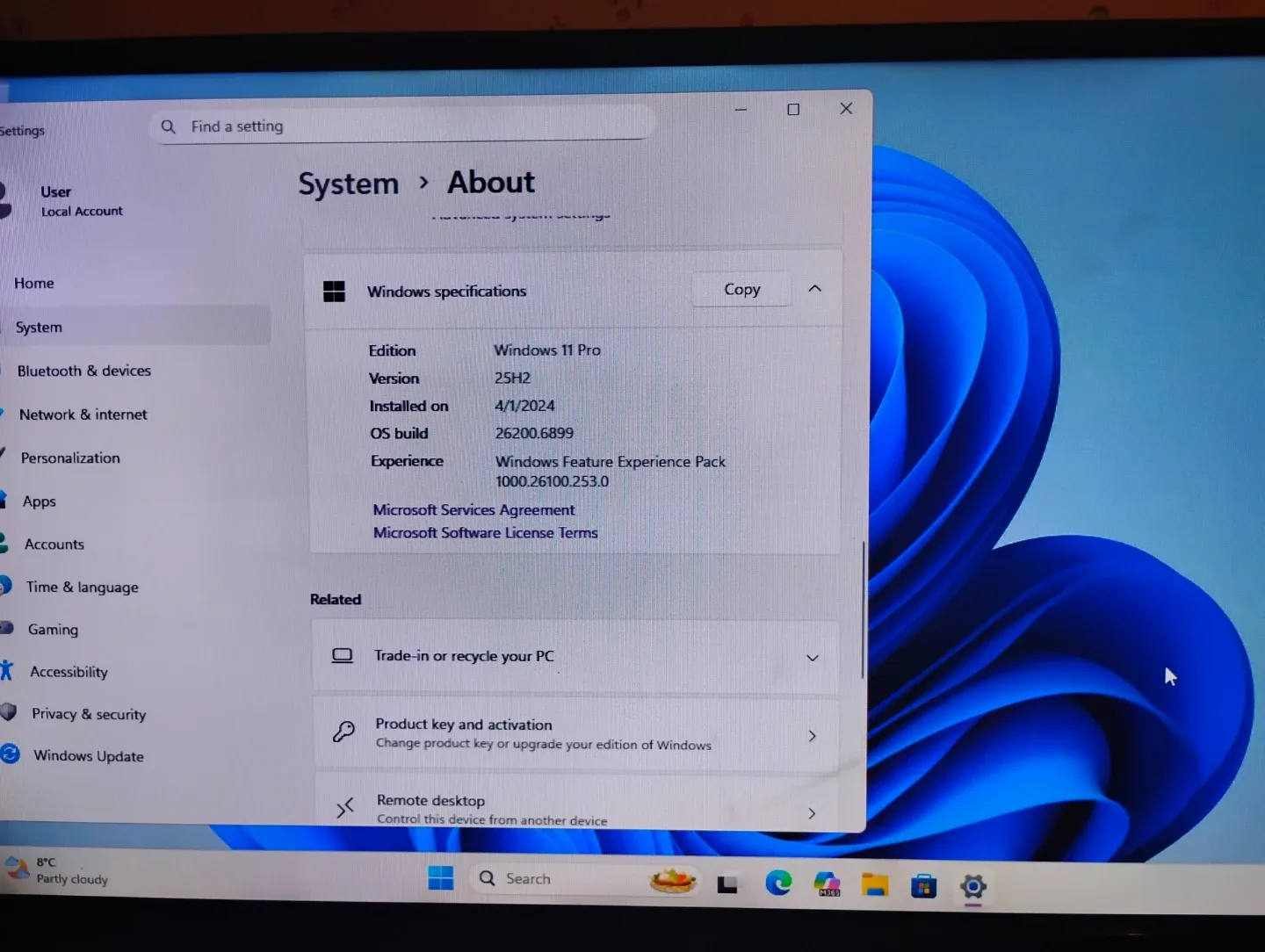
Task: Open Microsoft Edge from the taskbar
Action: (778, 883)
